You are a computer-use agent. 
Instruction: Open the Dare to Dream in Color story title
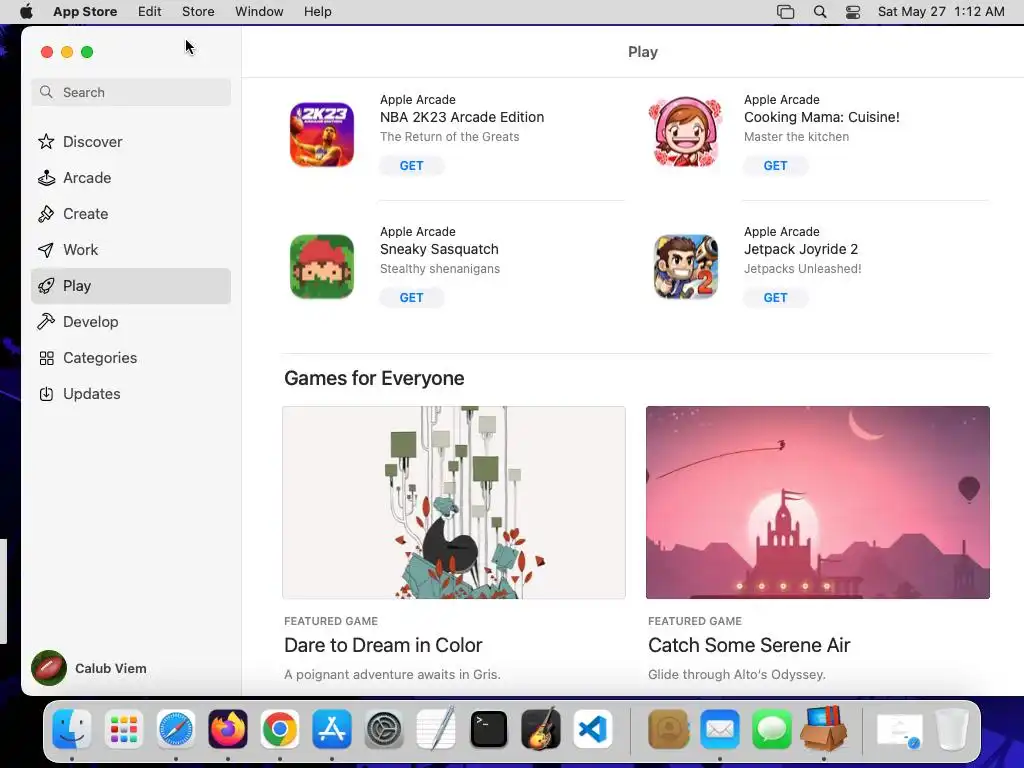pos(383,645)
